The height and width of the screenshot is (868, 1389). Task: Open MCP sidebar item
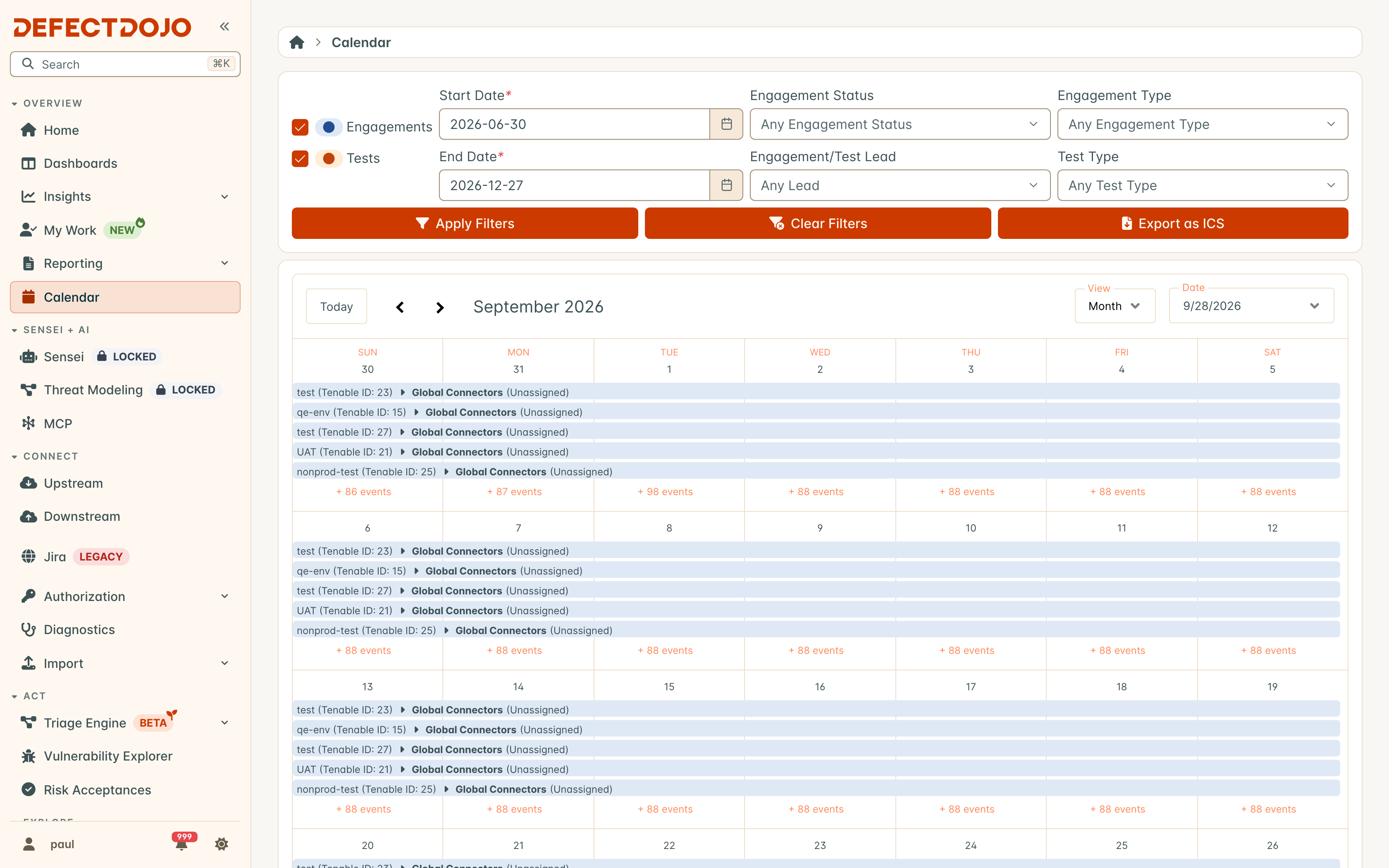[x=125, y=423]
